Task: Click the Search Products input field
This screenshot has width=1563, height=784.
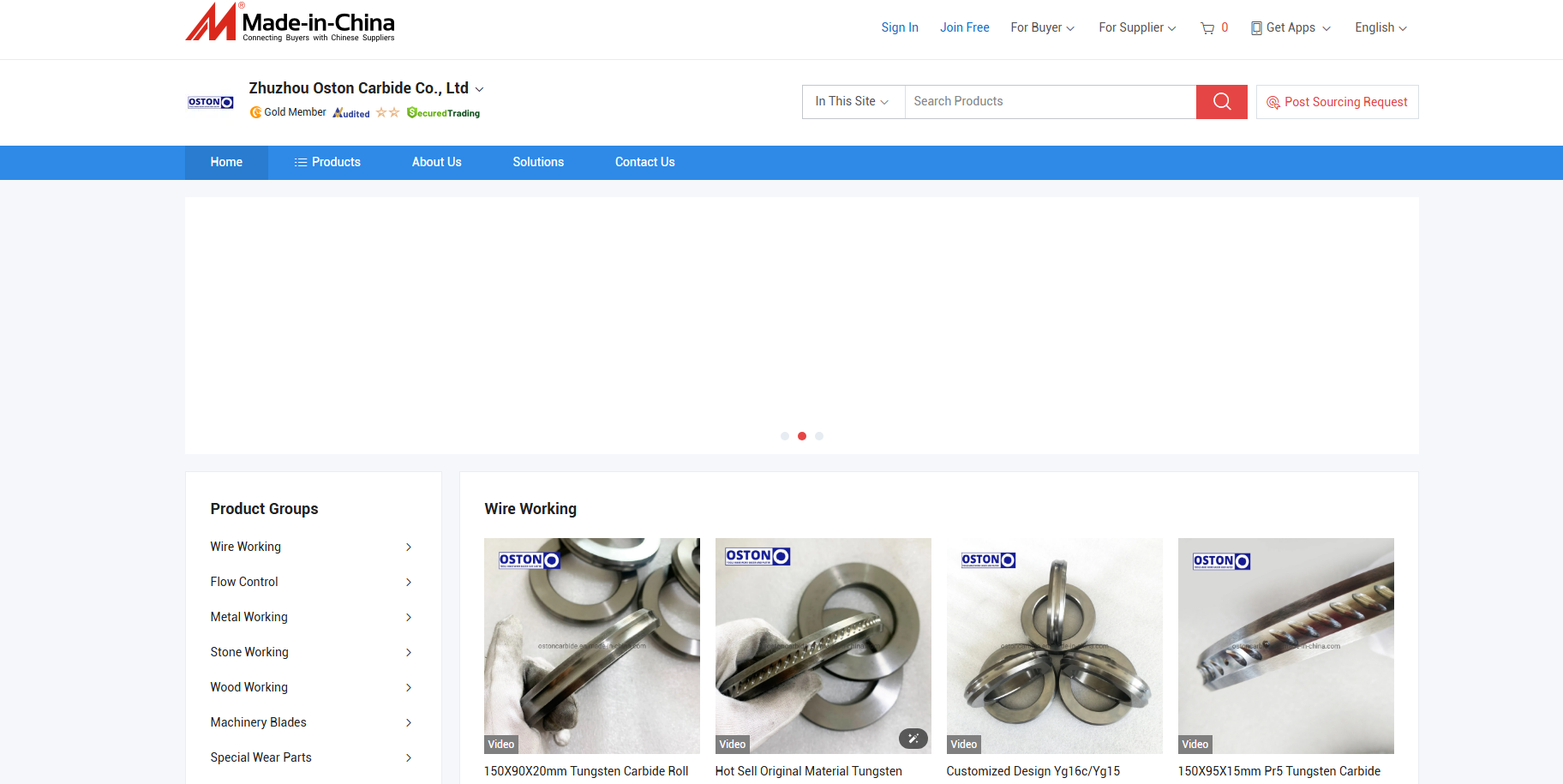Action: pyautogui.click(x=1050, y=102)
